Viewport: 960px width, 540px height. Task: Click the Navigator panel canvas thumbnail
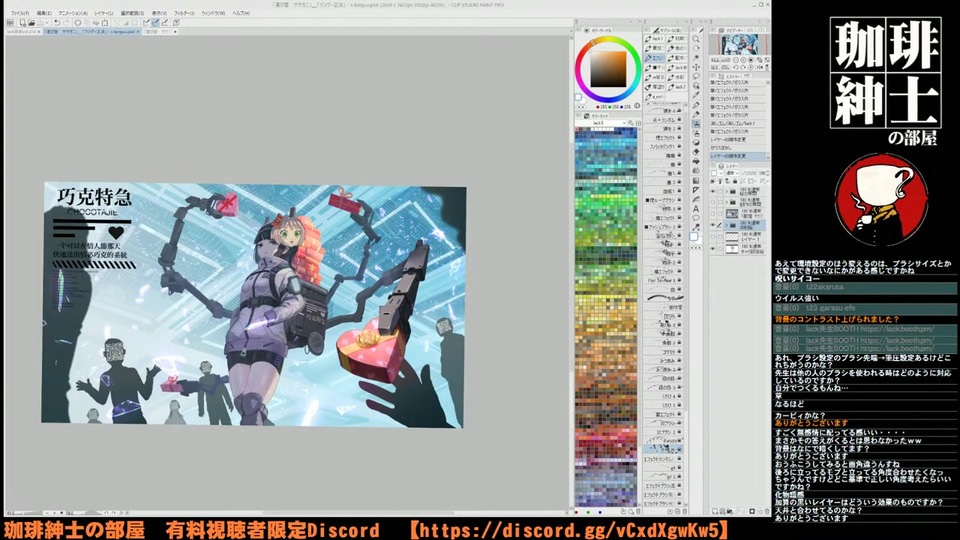click(x=740, y=45)
